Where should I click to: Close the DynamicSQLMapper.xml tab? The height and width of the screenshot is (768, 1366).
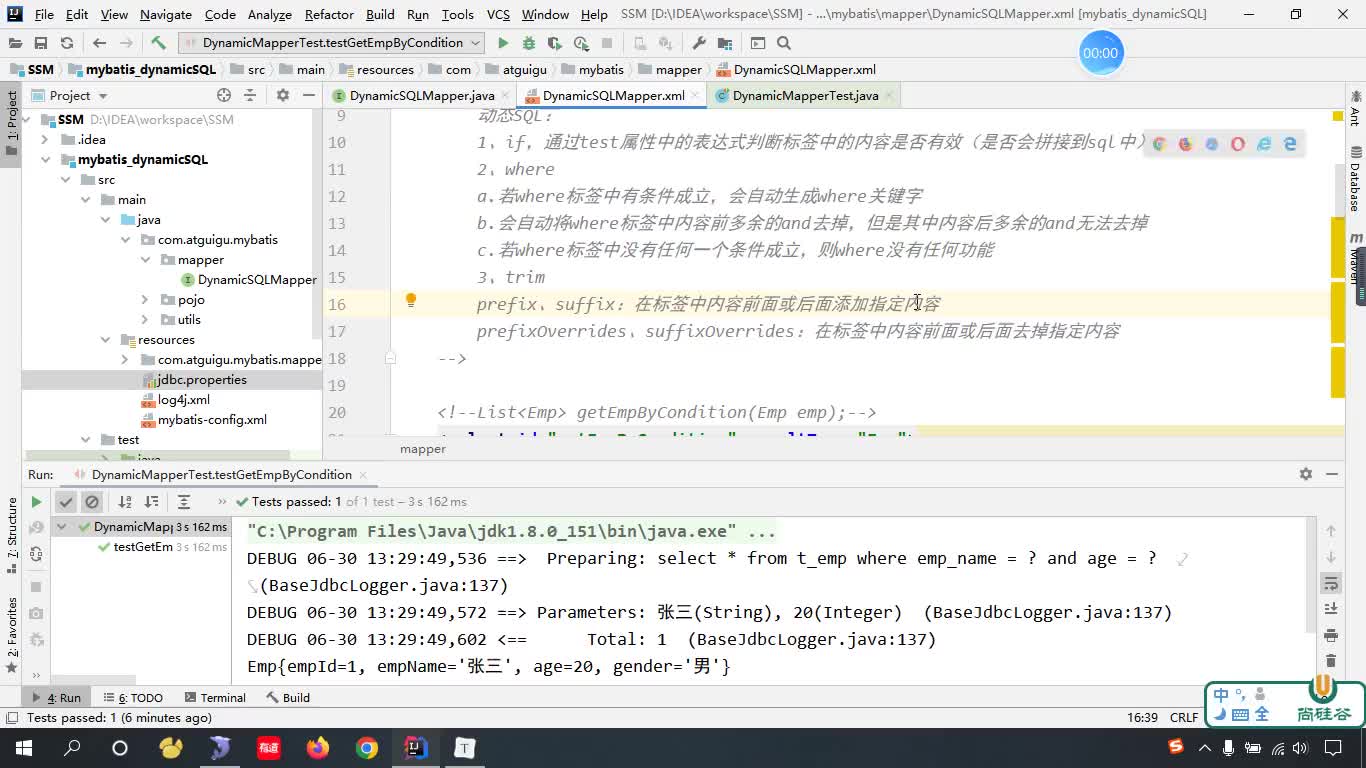(697, 96)
